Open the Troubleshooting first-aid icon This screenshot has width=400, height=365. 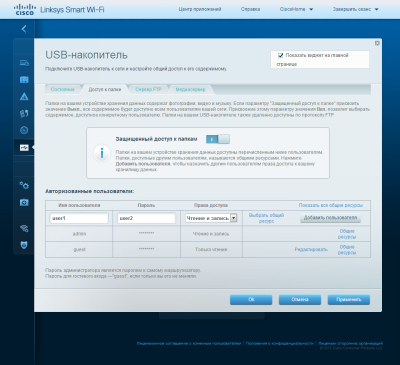point(24,202)
